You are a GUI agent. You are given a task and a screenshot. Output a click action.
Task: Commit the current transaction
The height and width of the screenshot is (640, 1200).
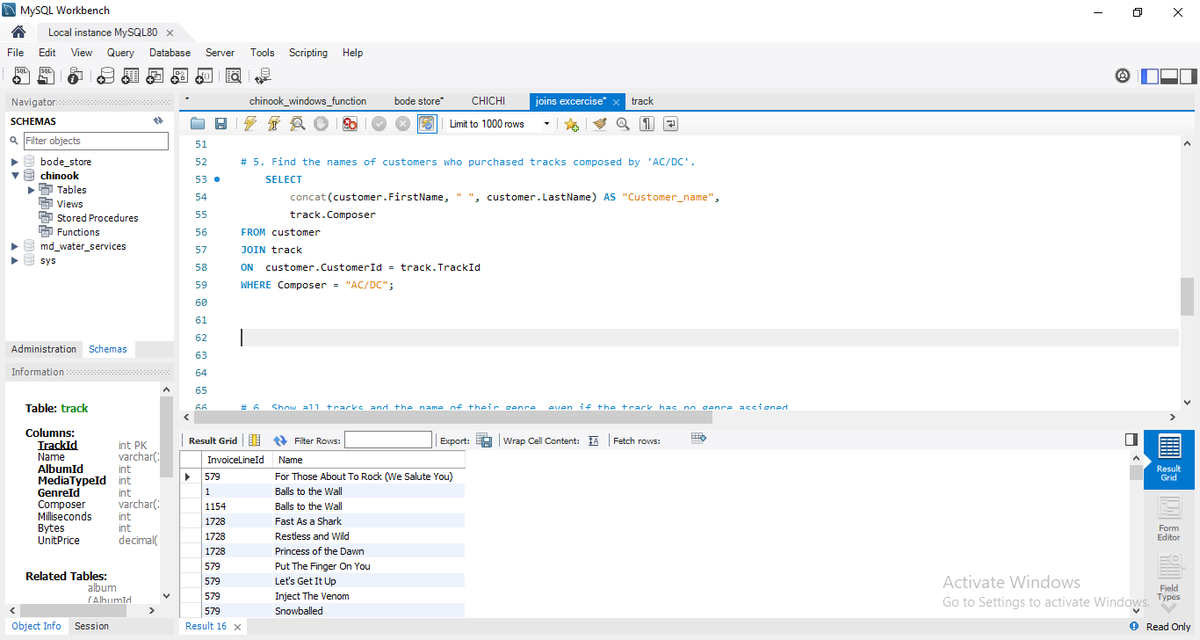pyautogui.click(x=379, y=124)
